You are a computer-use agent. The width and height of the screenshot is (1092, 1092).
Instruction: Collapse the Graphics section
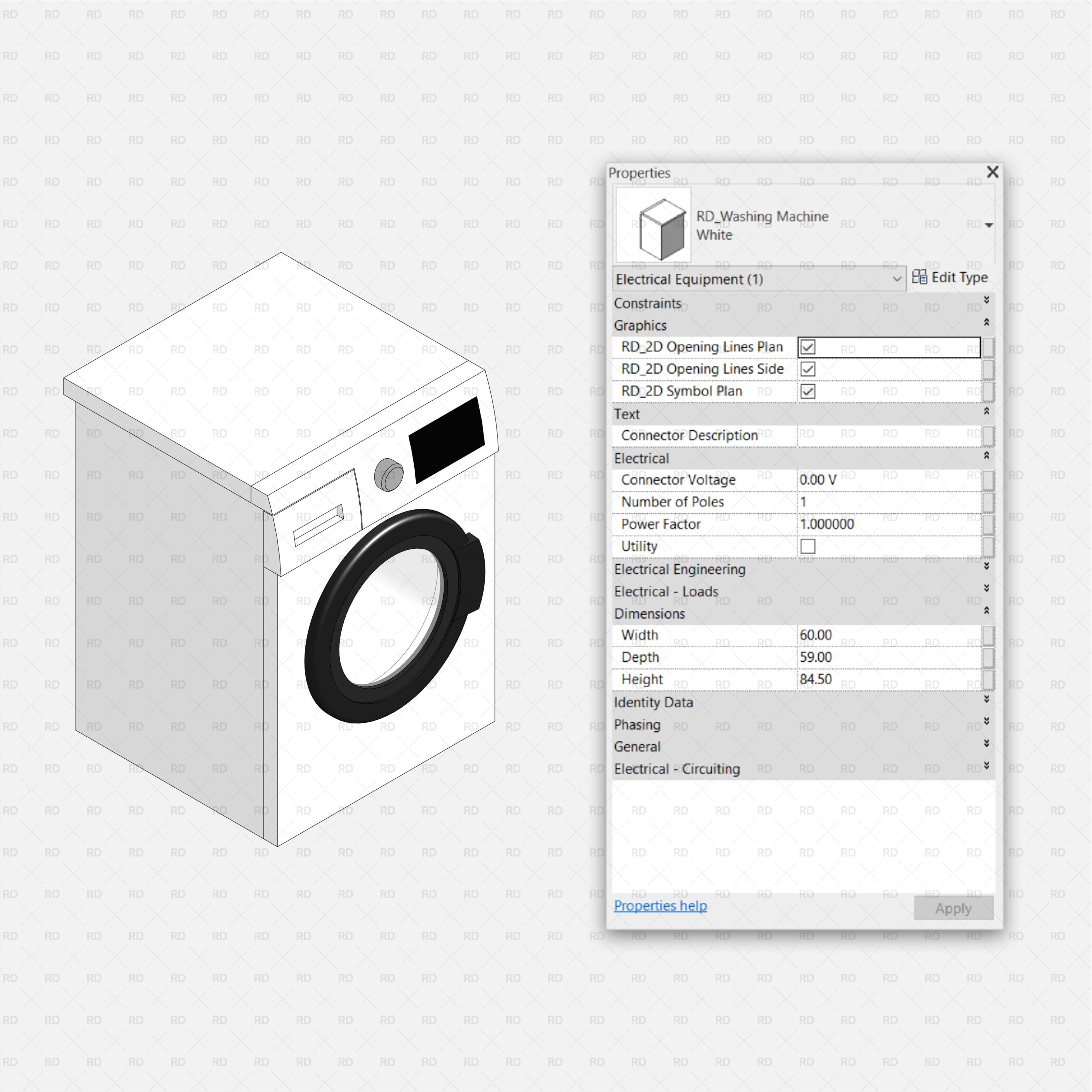[x=986, y=322]
